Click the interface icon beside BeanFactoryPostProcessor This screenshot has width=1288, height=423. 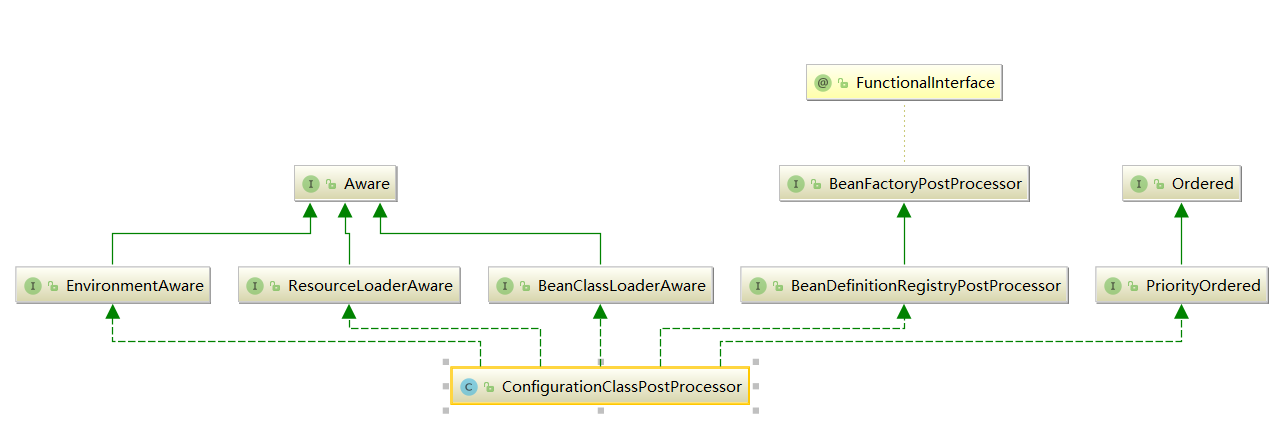[796, 184]
